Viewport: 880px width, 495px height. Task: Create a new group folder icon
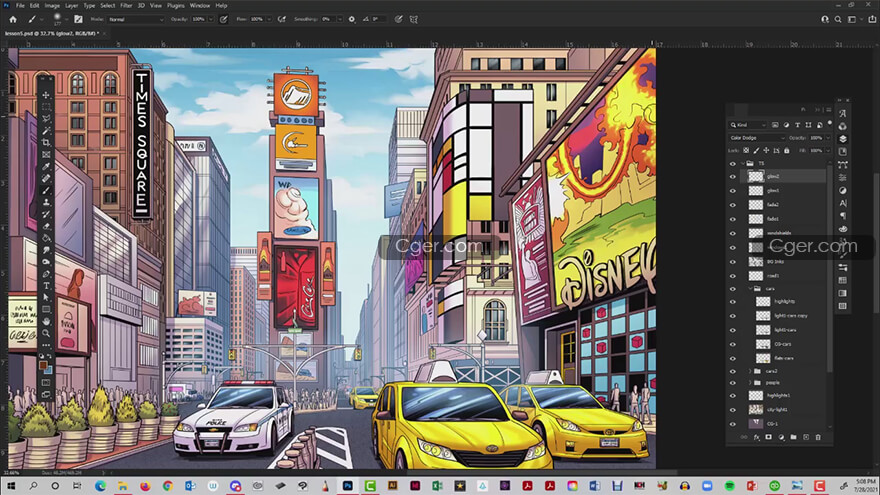[x=793, y=437]
